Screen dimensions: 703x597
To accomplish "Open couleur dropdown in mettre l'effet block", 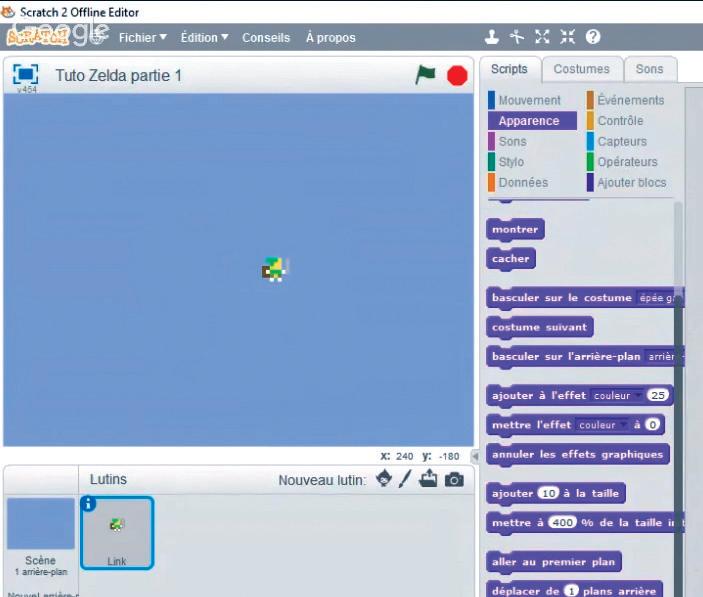I will [x=602, y=424].
